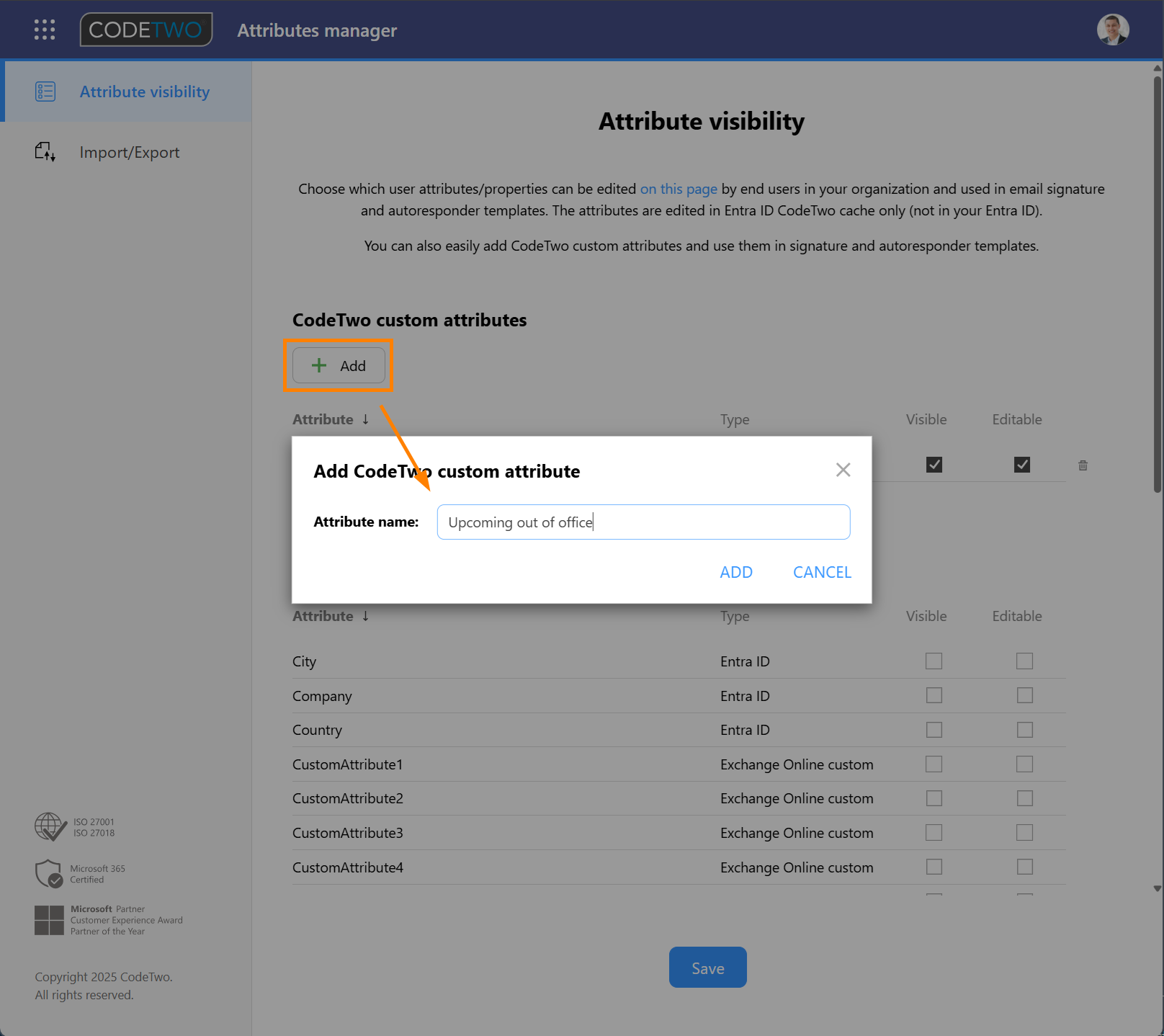Toggle sort order on the upper Attribute column
Image resolution: width=1164 pixels, height=1036 pixels.
[x=365, y=419]
